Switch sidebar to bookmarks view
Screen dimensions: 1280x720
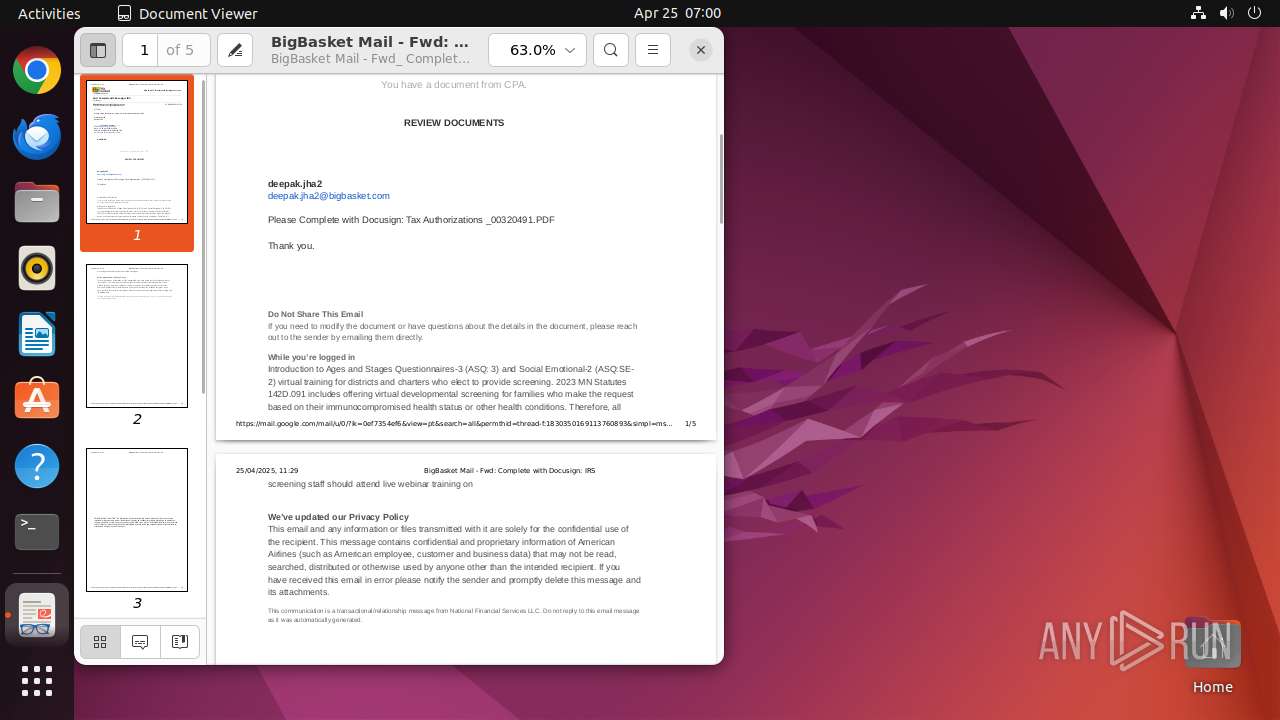point(180,642)
